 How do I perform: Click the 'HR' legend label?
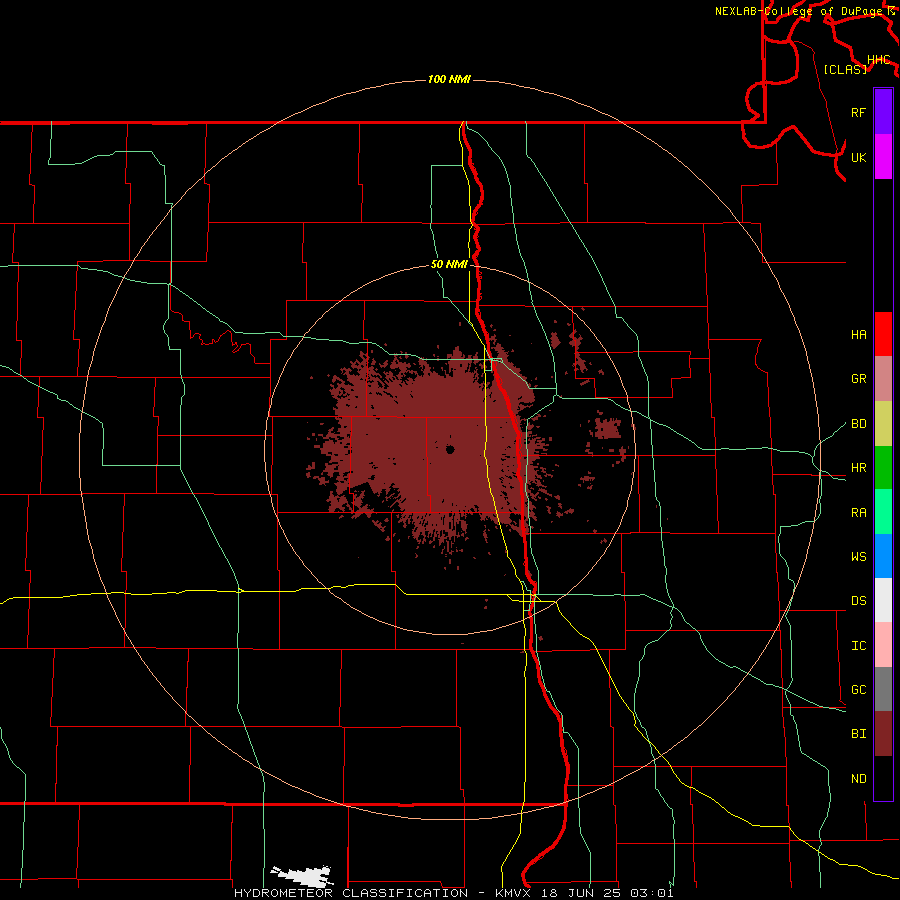coord(858,468)
